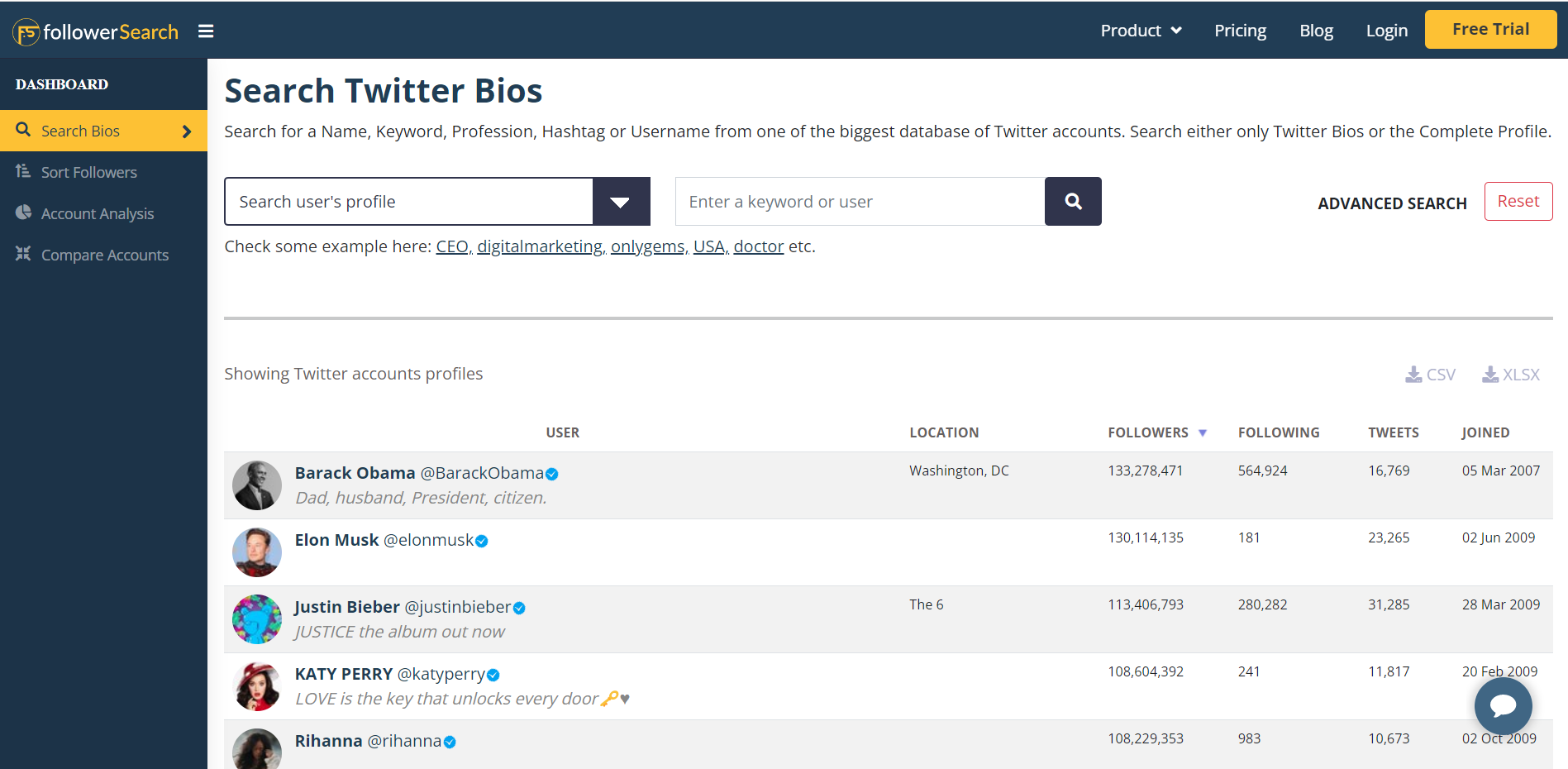This screenshot has width=1568, height=769.
Task: Open Account Analysis in sidebar
Action: click(x=97, y=213)
